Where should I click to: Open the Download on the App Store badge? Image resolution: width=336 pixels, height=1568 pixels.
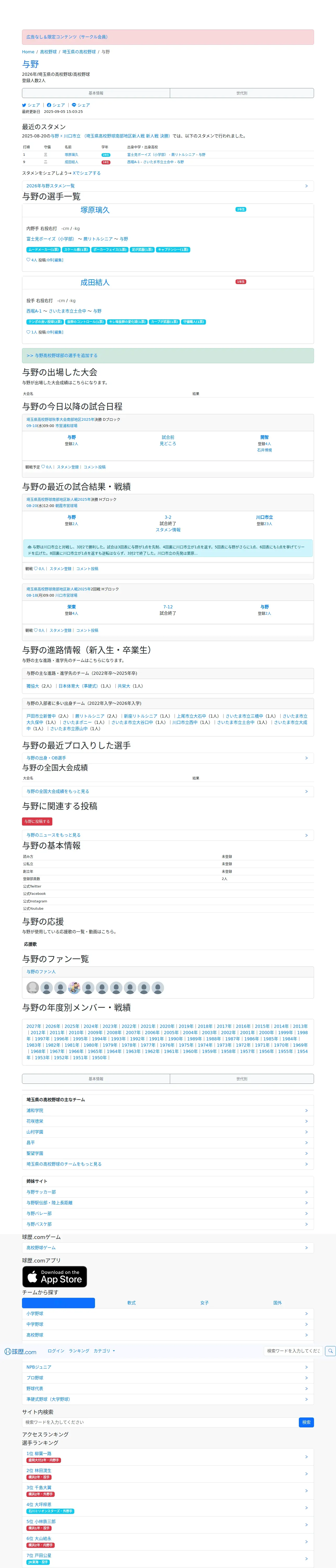click(55, 1276)
